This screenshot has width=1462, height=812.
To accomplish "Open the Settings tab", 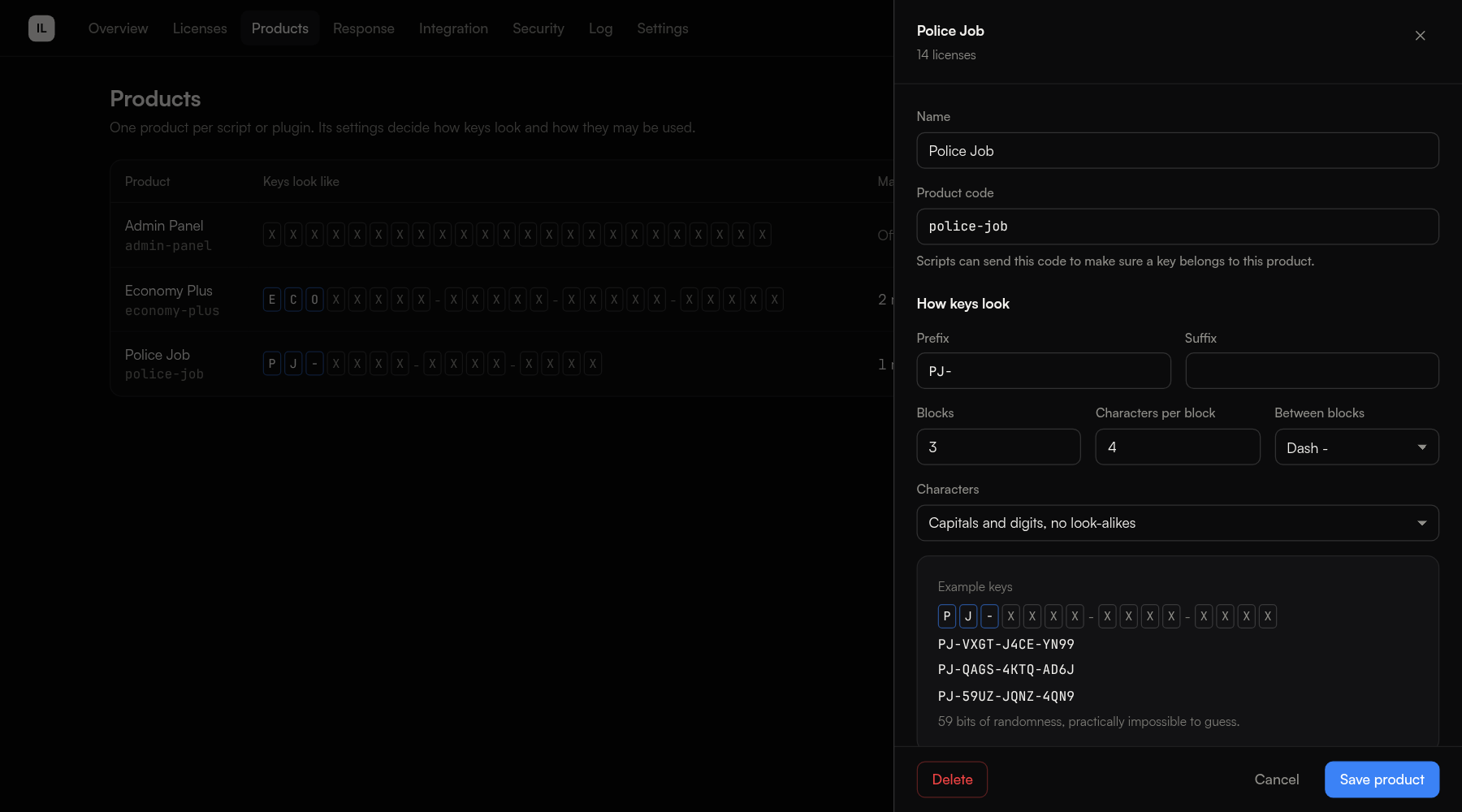I will click(x=663, y=28).
